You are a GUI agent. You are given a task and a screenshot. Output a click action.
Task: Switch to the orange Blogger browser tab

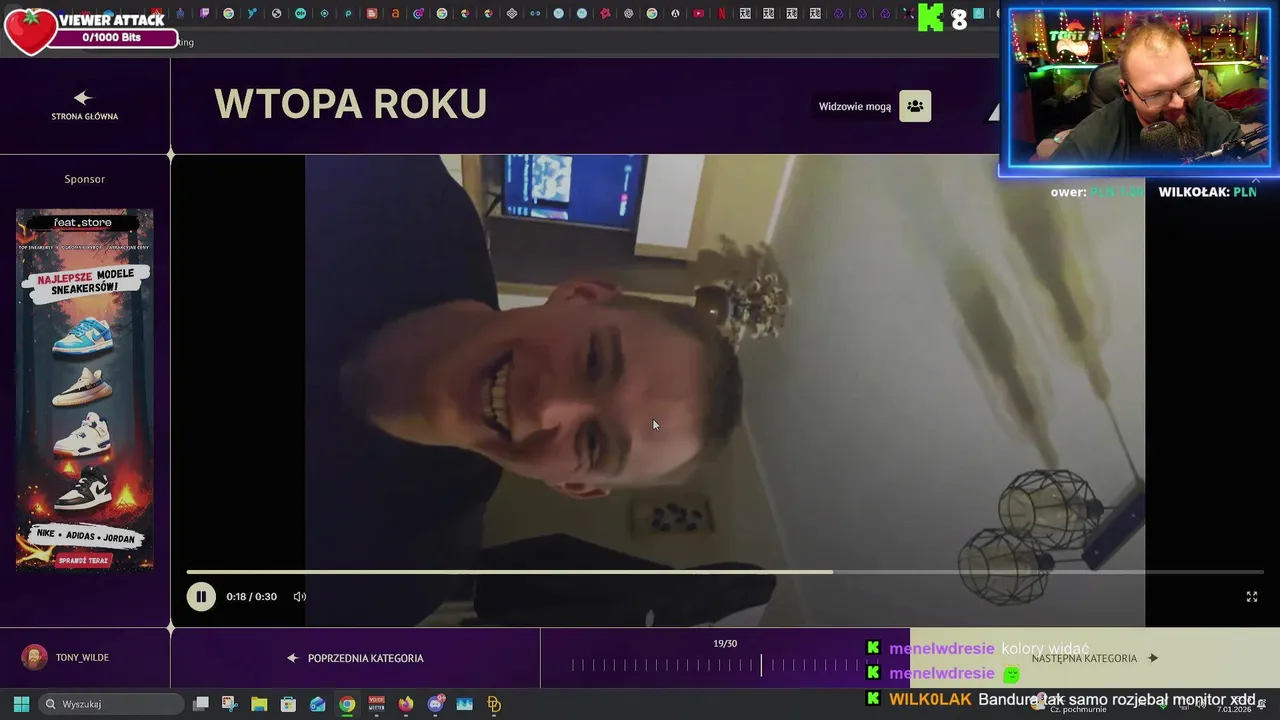click(372, 14)
